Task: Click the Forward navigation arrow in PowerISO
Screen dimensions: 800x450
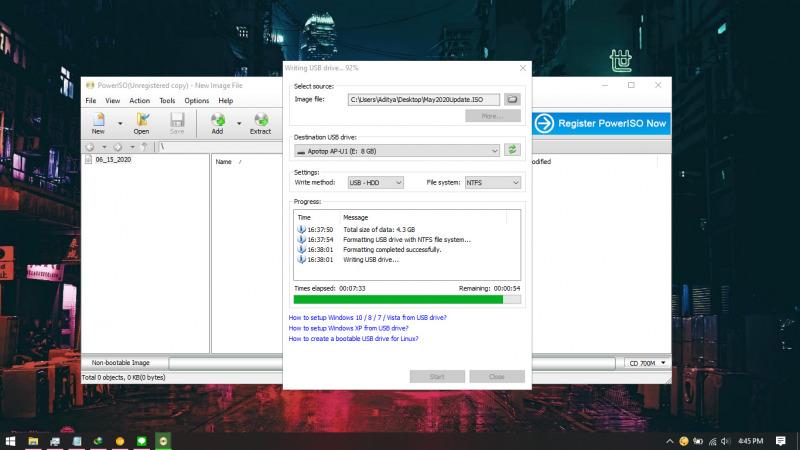Action: tap(118, 147)
